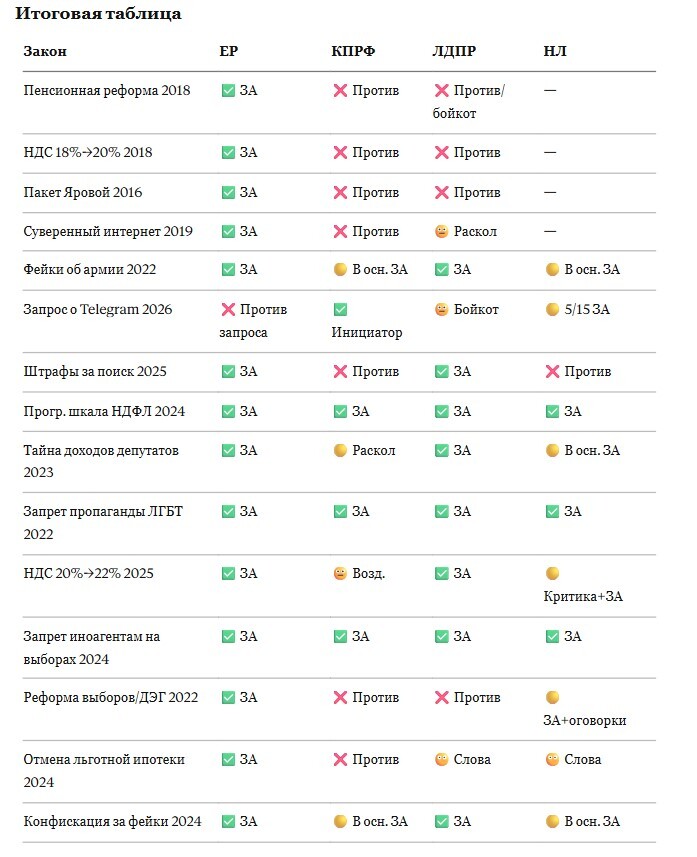Click ЛДПР green checkmark for Конфискация за фейки 2024
Image resolution: width=697 pixels, height=857 pixels.
442,822
